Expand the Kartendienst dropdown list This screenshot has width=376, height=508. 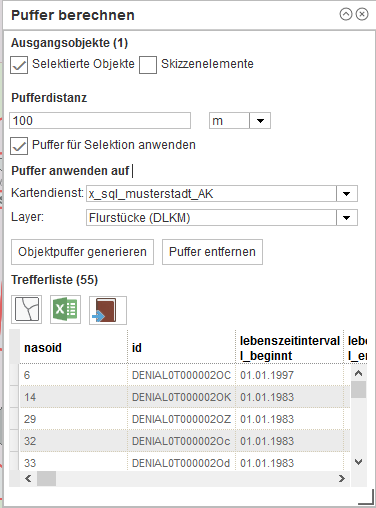tap(347, 194)
